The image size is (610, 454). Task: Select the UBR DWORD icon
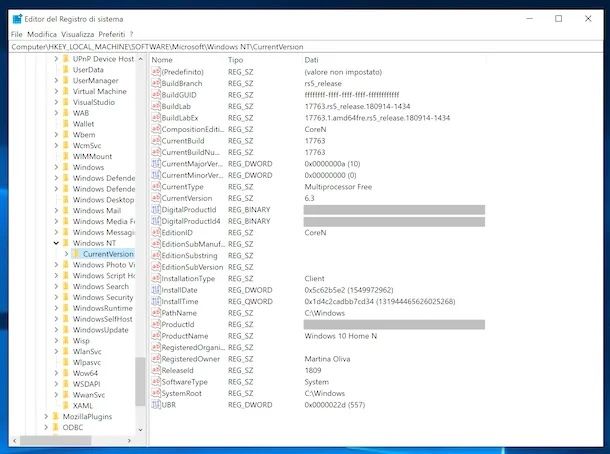tap(156, 405)
